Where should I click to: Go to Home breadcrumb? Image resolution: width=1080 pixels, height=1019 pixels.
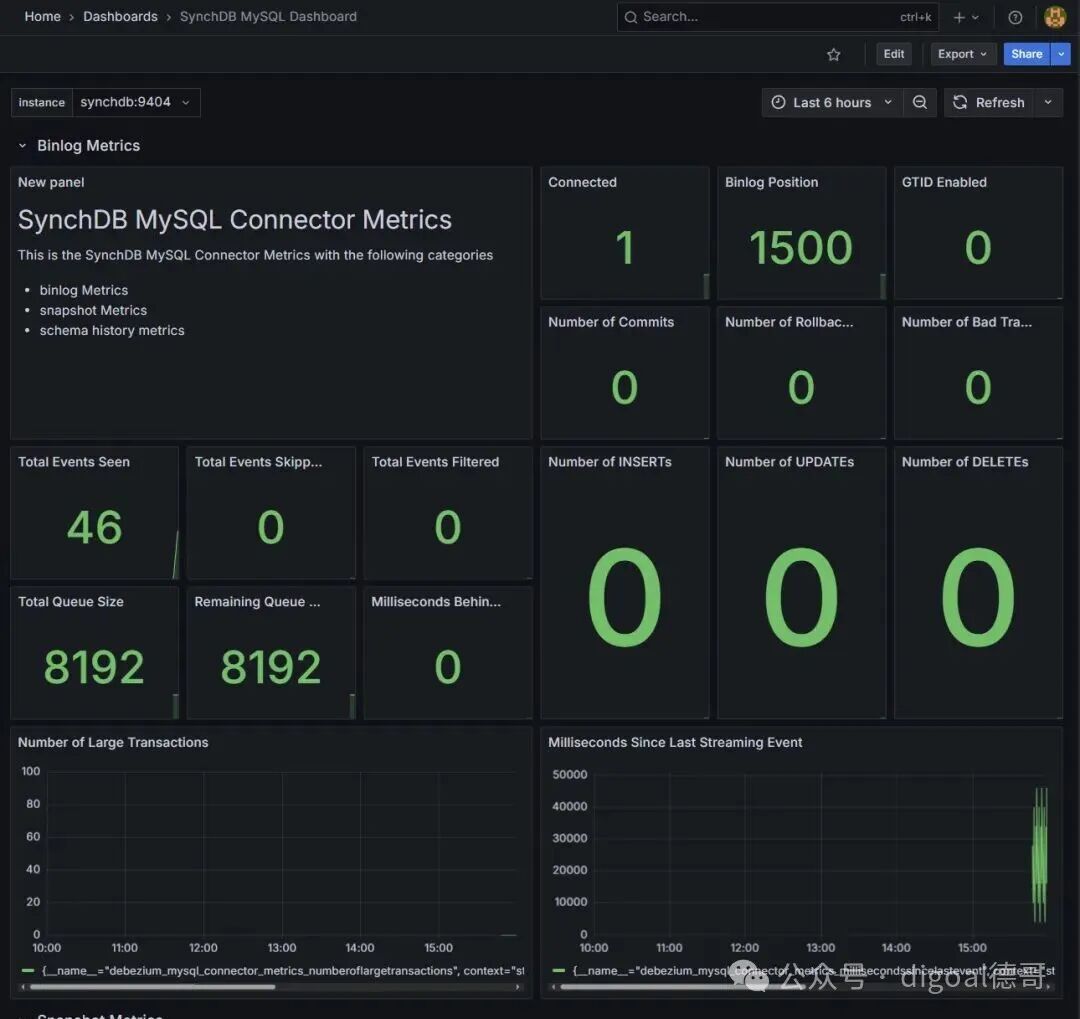coord(43,17)
